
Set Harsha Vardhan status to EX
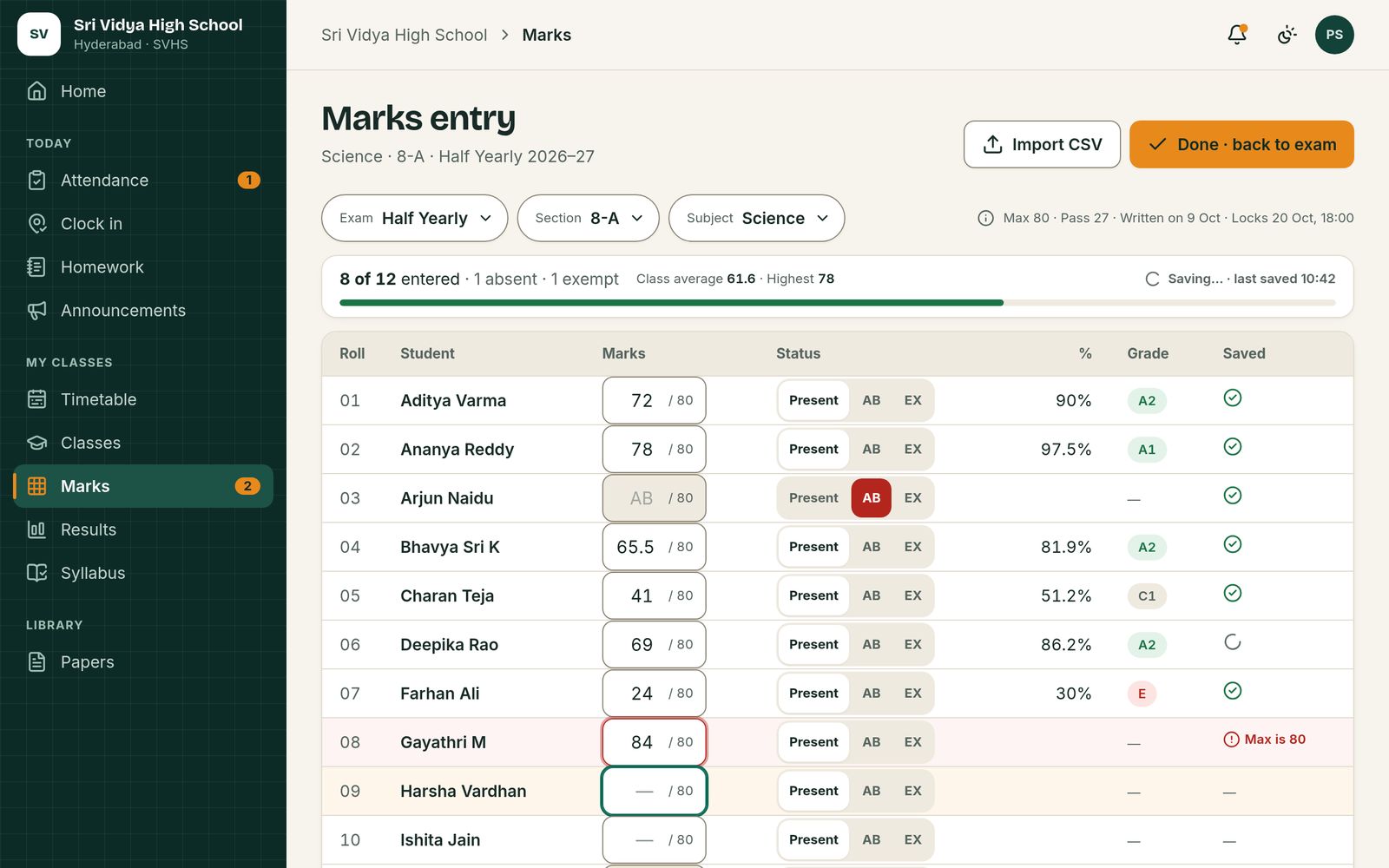coord(912,791)
